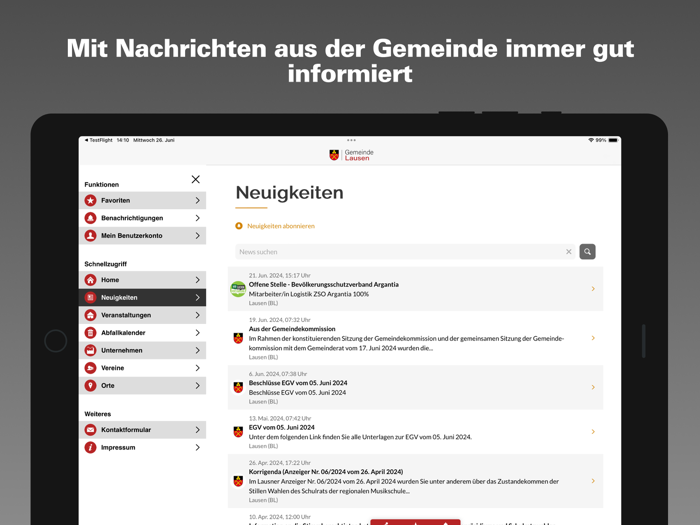700x525 pixels.
Task: Click the Impressum info icon
Action: tap(91, 447)
